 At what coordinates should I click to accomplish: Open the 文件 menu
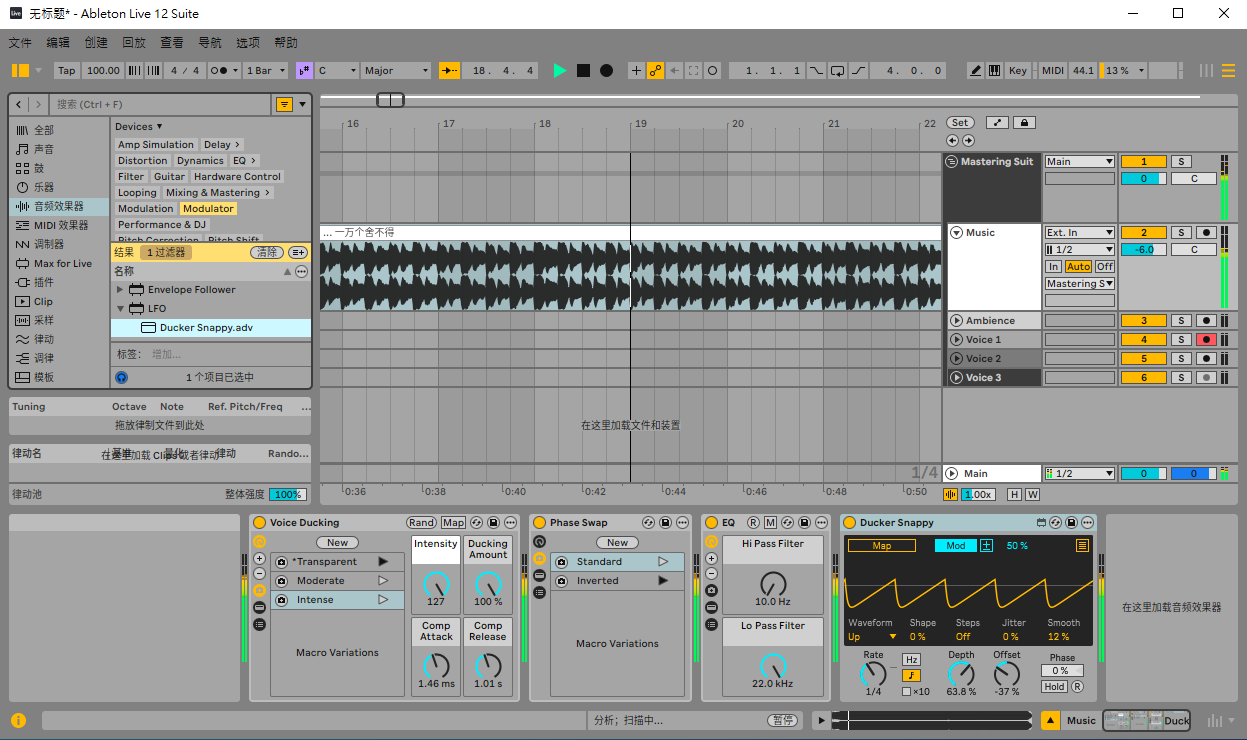click(20, 43)
